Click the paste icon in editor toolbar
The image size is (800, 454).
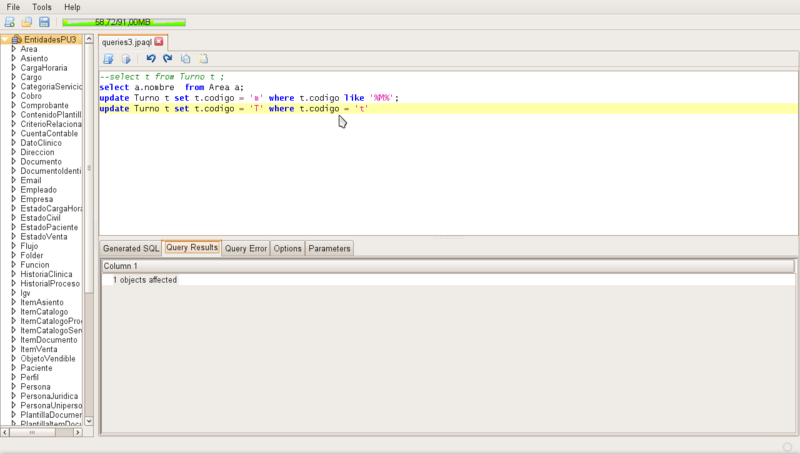pos(203,59)
